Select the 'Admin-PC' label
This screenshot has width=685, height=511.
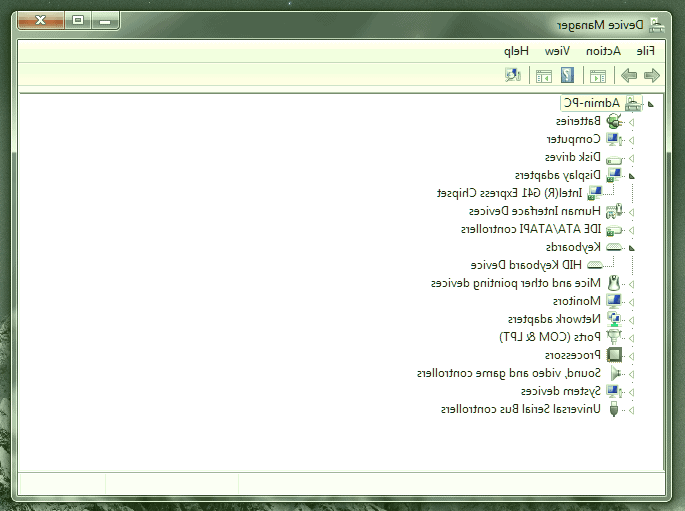coord(592,103)
